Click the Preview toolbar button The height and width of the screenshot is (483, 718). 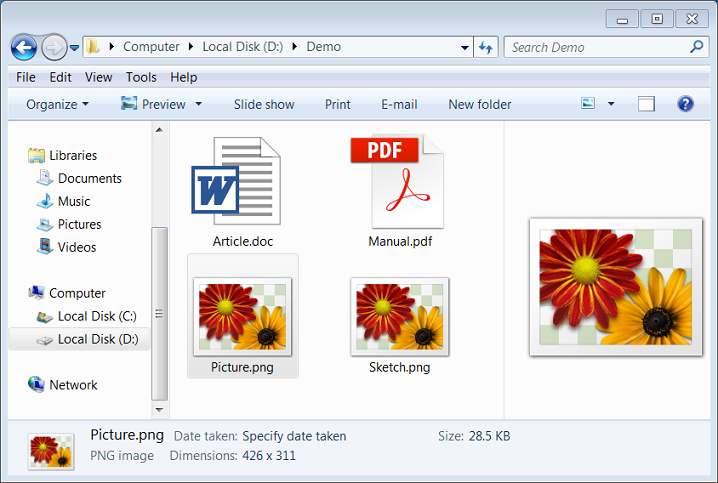coord(153,104)
